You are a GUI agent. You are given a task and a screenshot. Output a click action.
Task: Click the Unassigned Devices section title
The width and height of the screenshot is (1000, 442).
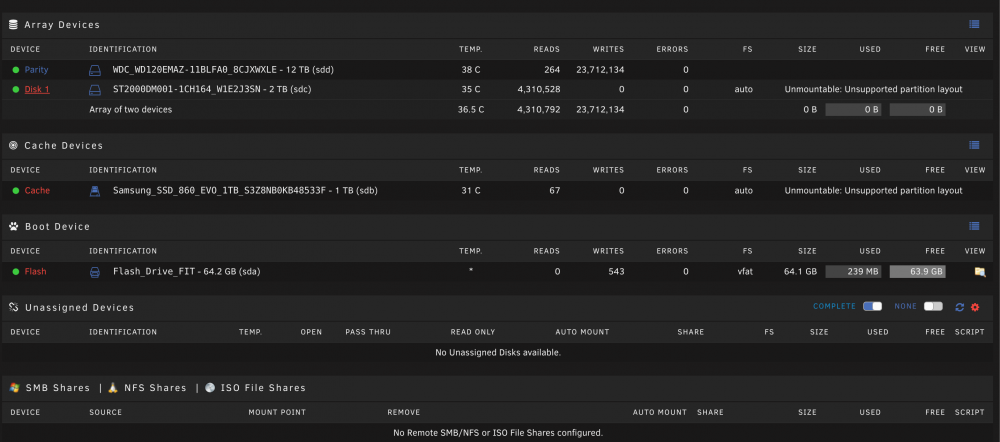pyautogui.click(x=79, y=307)
